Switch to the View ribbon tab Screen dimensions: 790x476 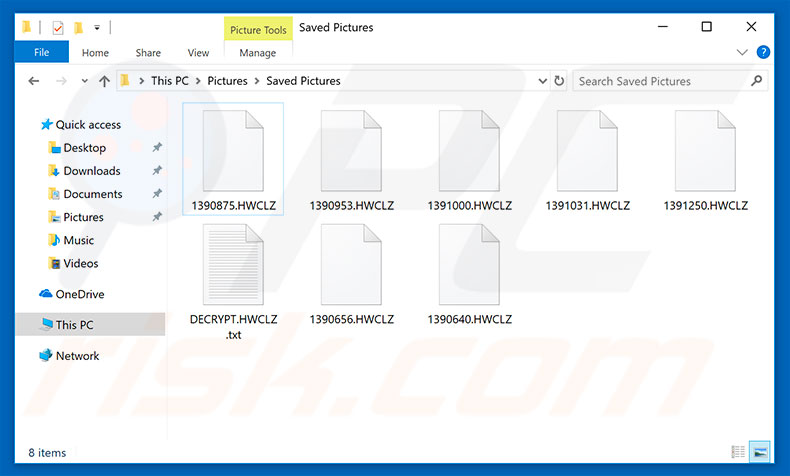[x=198, y=53]
